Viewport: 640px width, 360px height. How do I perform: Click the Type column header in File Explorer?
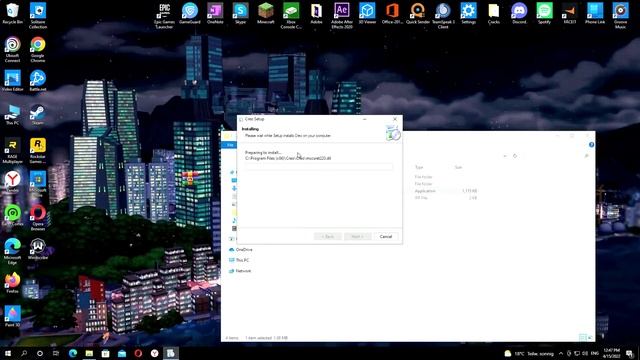point(419,167)
